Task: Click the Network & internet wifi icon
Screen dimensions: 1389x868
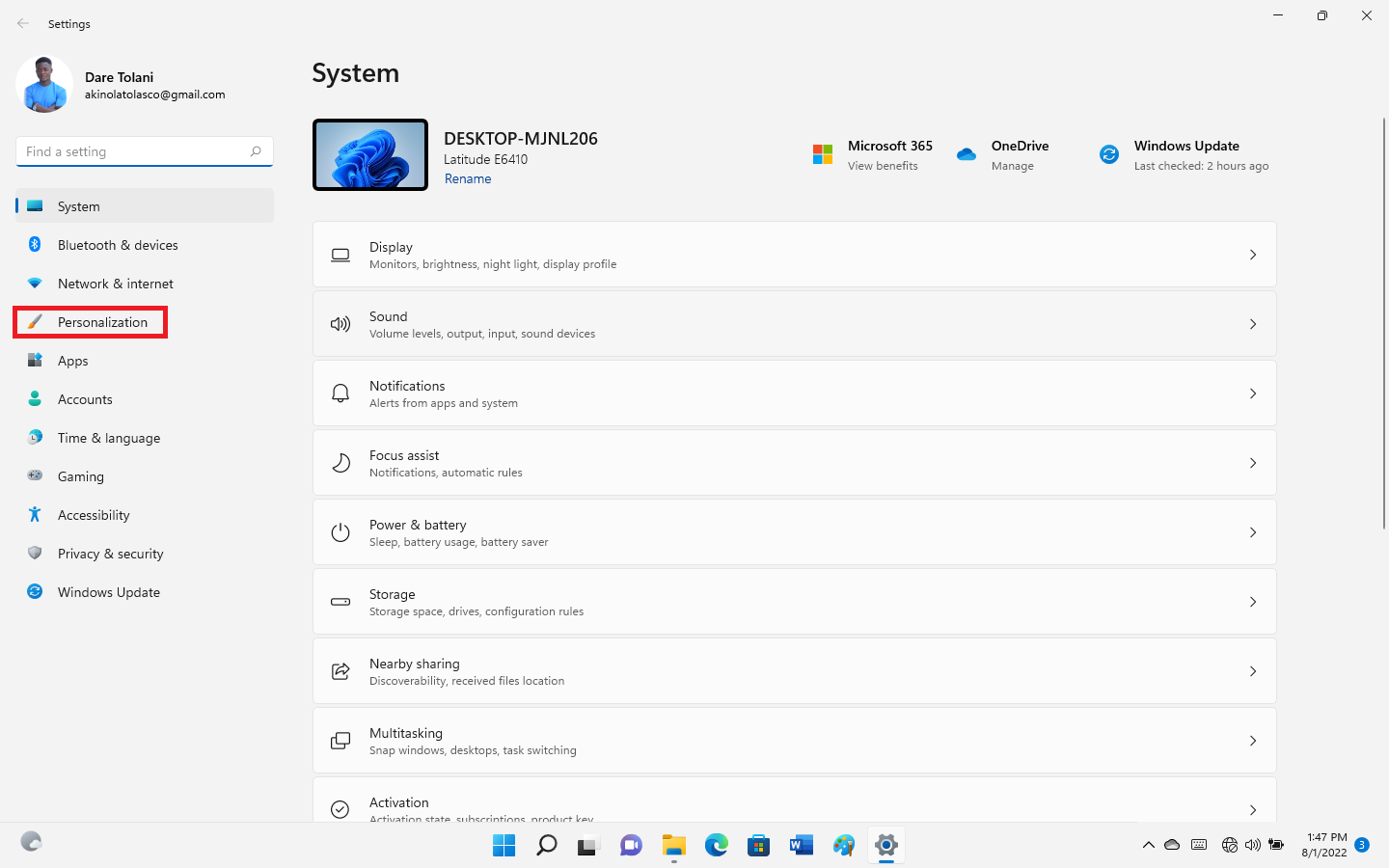Action: pos(35,284)
